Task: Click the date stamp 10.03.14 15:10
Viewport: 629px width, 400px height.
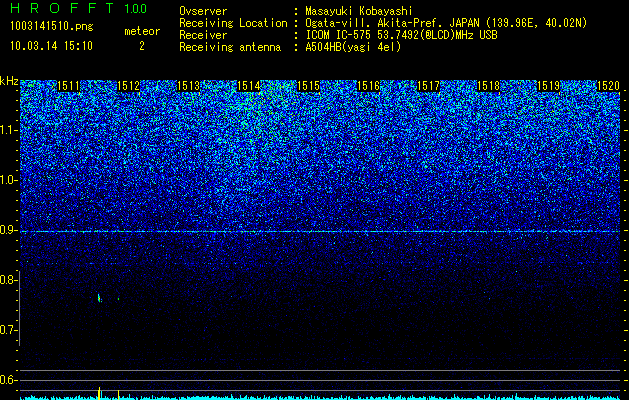Action: (x=51, y=46)
